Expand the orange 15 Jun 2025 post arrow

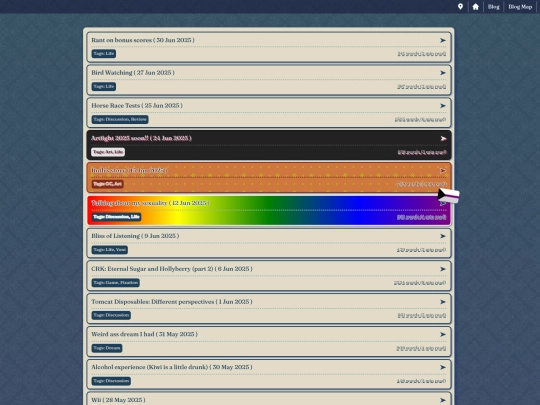(443, 171)
